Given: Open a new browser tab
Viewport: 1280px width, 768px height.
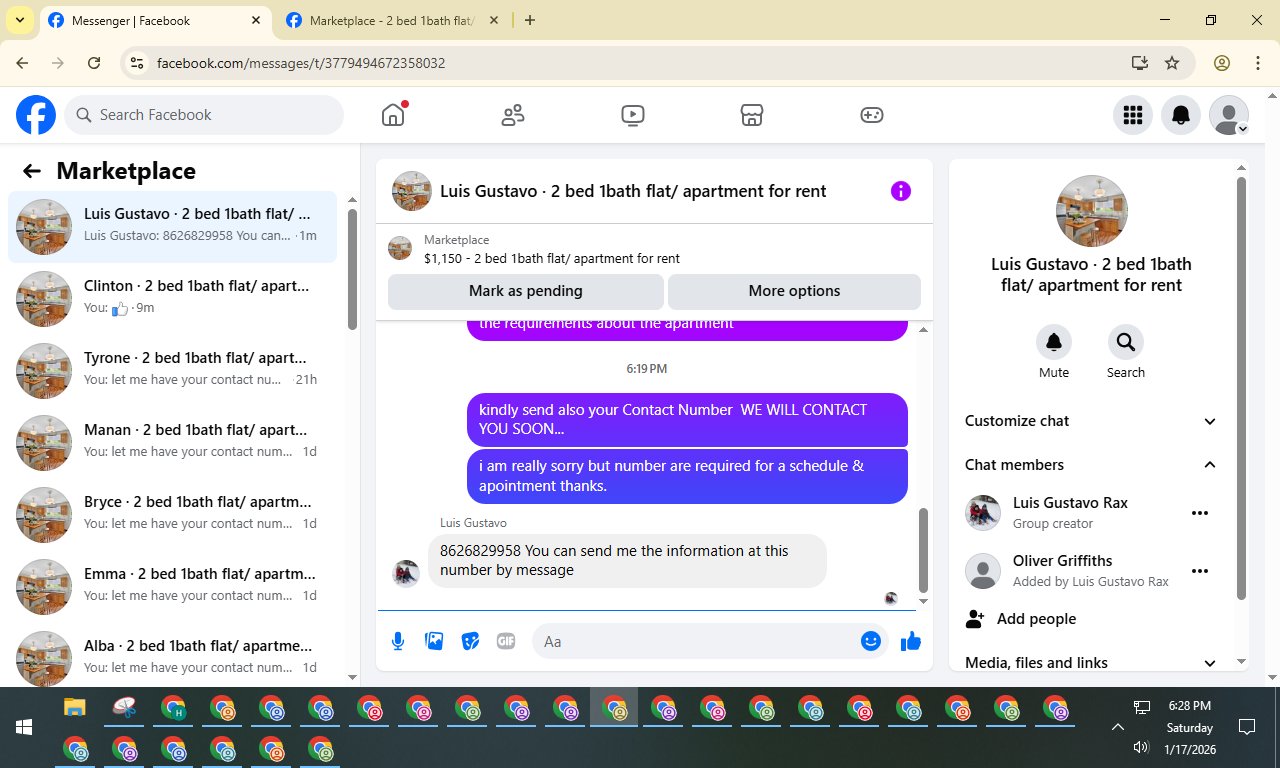Looking at the screenshot, I should click(x=530, y=20).
